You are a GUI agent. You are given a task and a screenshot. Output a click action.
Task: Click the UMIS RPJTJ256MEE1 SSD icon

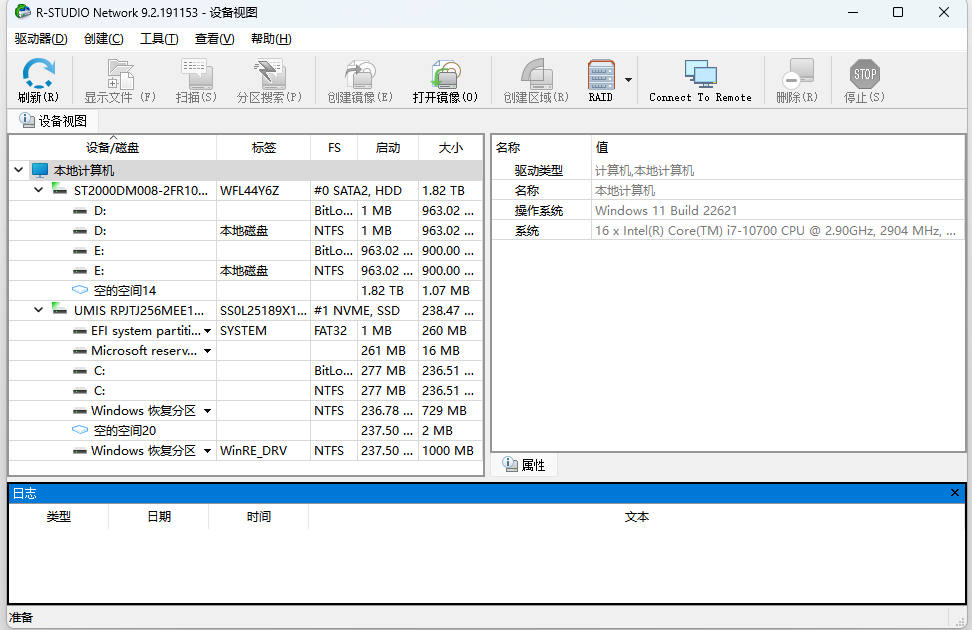[60, 309]
